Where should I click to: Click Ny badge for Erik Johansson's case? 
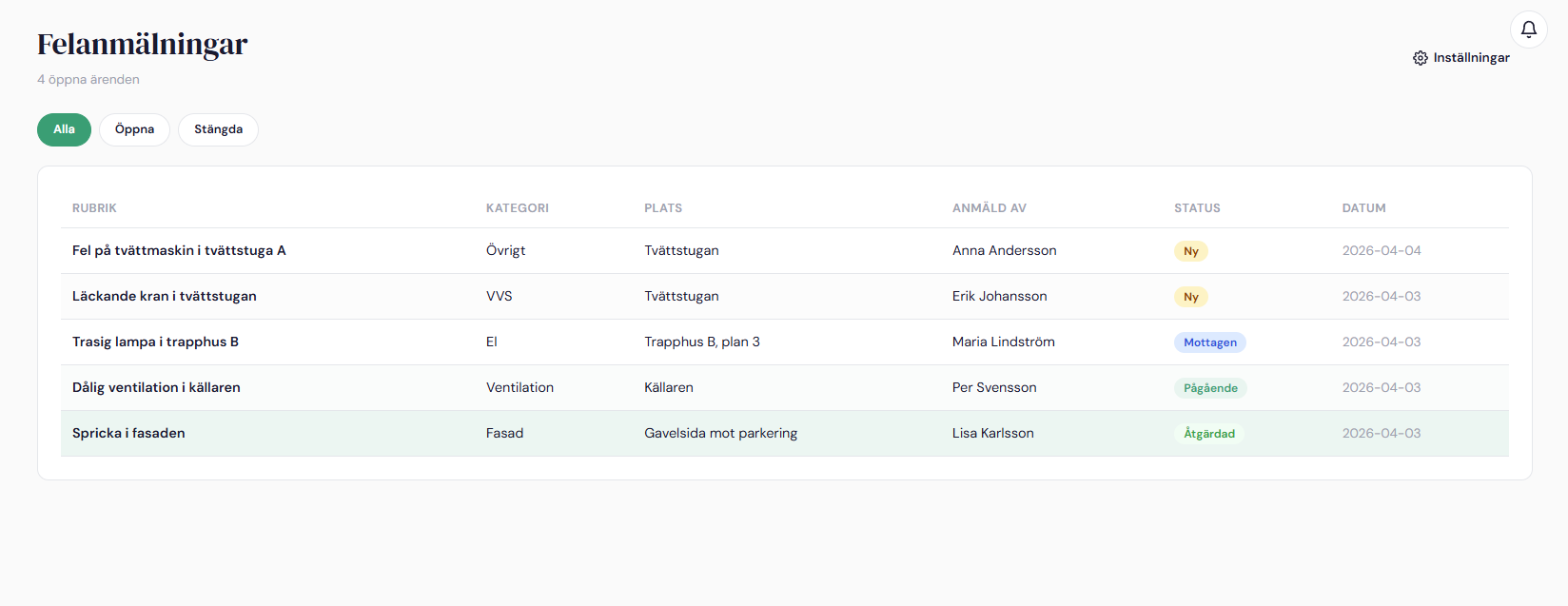point(1190,297)
